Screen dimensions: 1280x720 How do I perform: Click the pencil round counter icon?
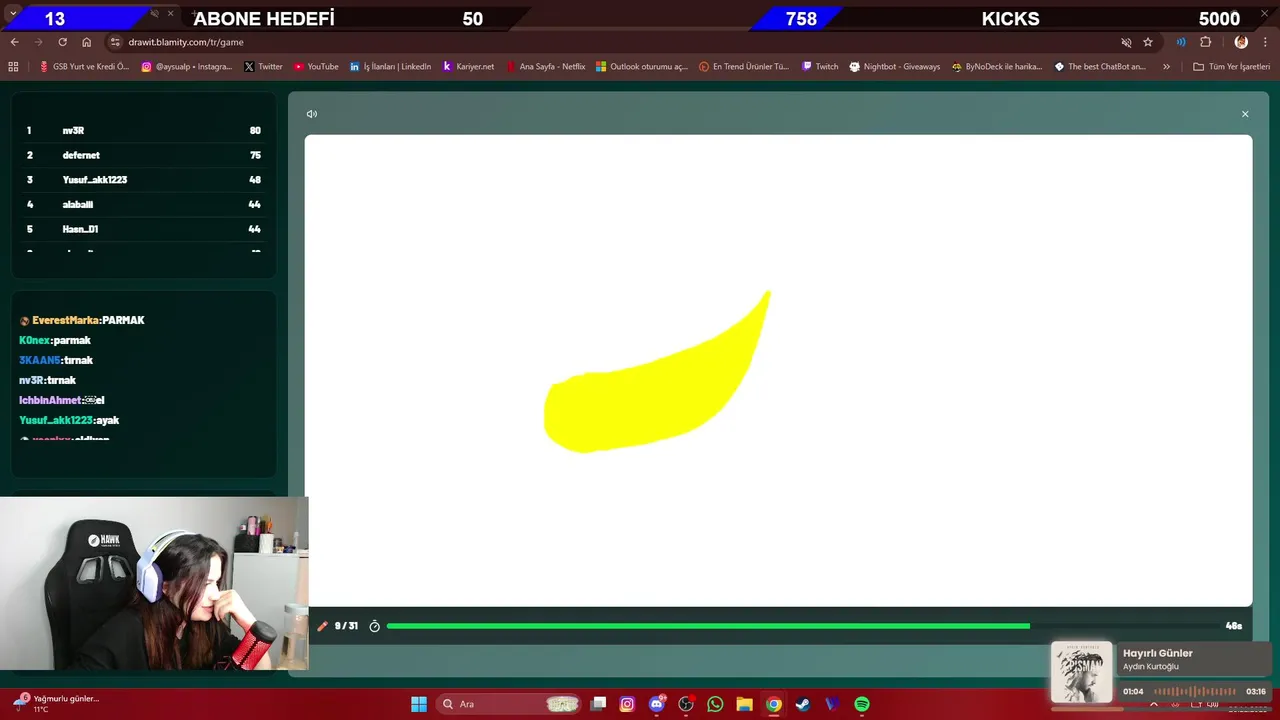tap(322, 626)
